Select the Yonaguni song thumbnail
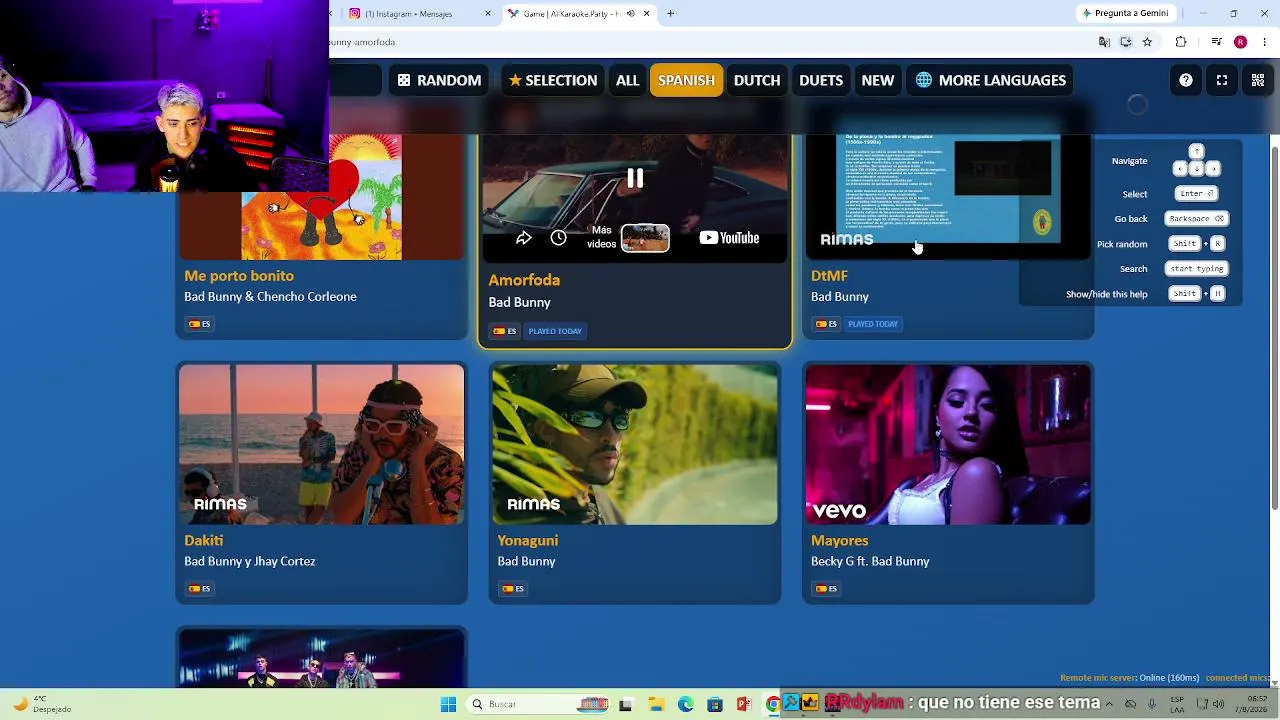This screenshot has height=720, width=1280. click(634, 444)
